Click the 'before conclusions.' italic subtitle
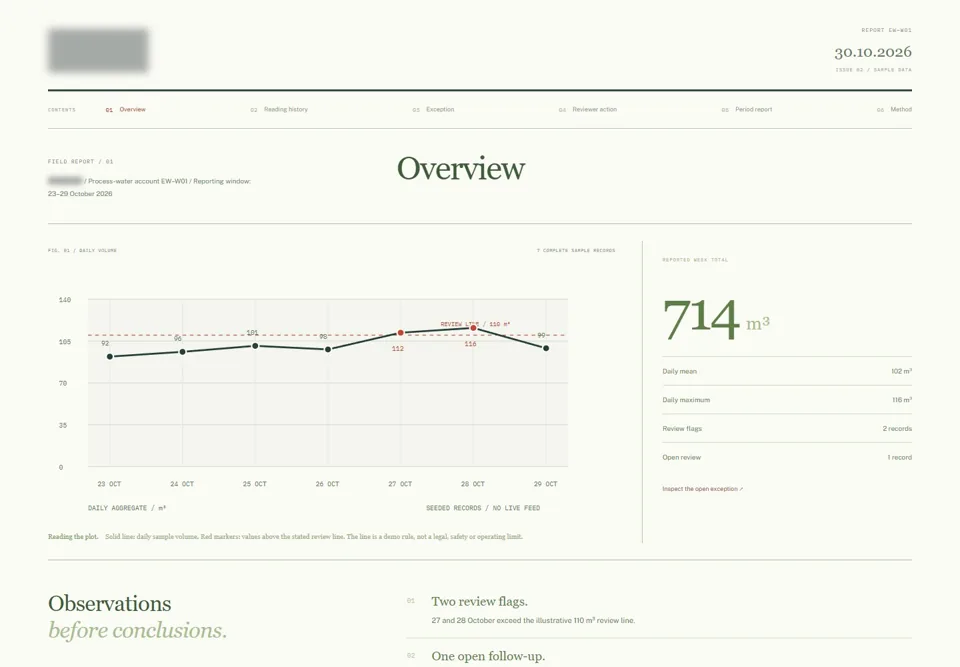Image resolution: width=960 pixels, height=667 pixels. point(138,630)
